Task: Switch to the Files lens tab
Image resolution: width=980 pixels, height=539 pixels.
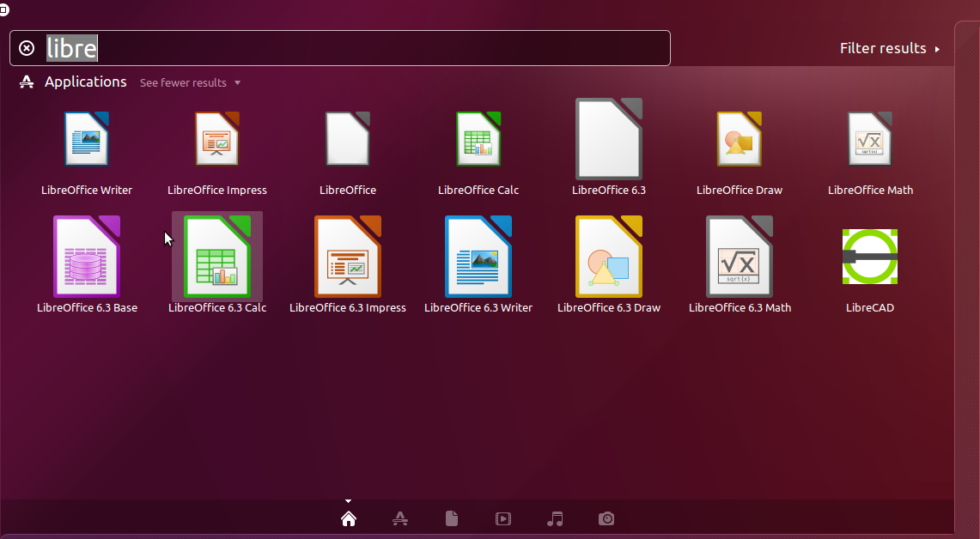Action: pyautogui.click(x=452, y=518)
